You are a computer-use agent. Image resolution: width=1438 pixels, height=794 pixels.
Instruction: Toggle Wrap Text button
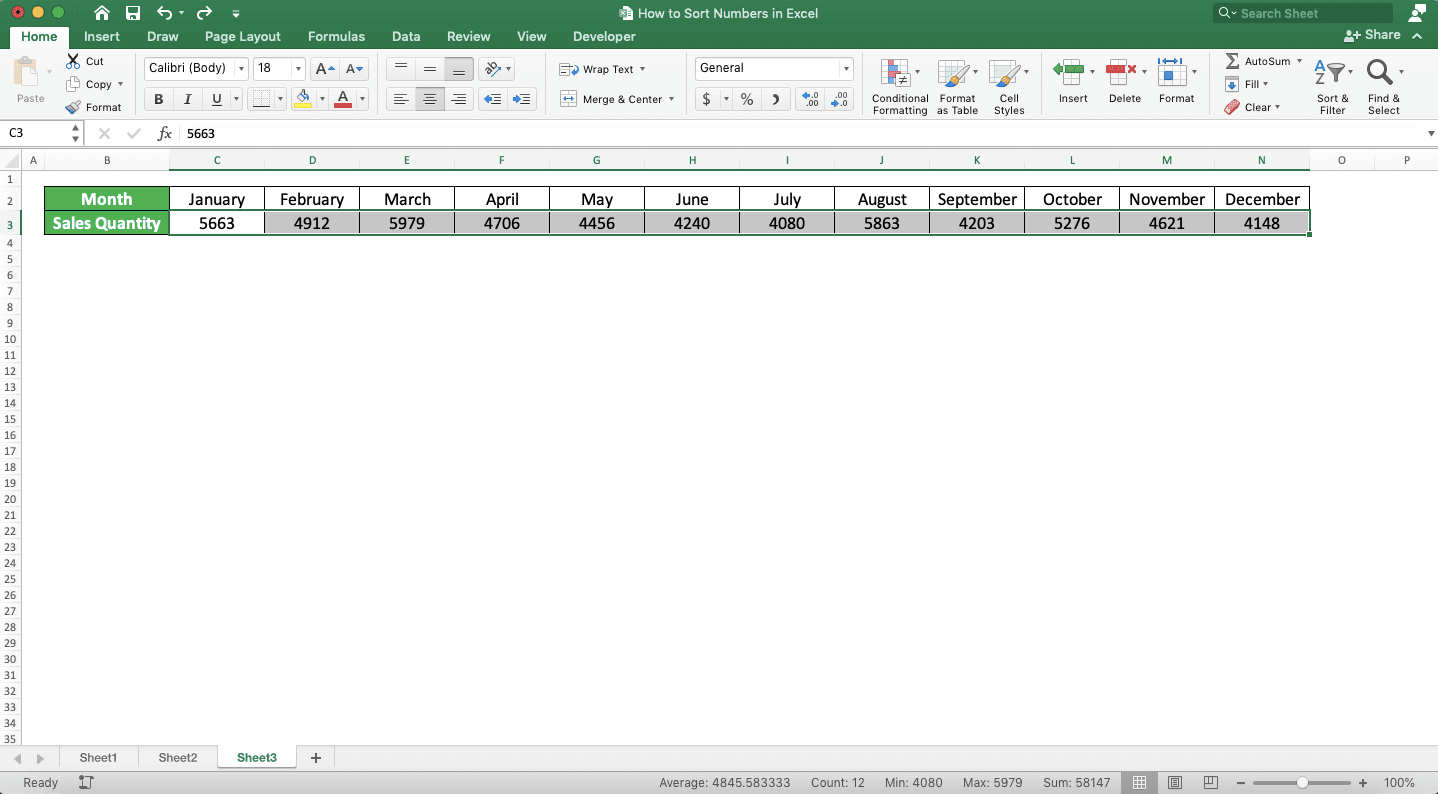point(603,69)
